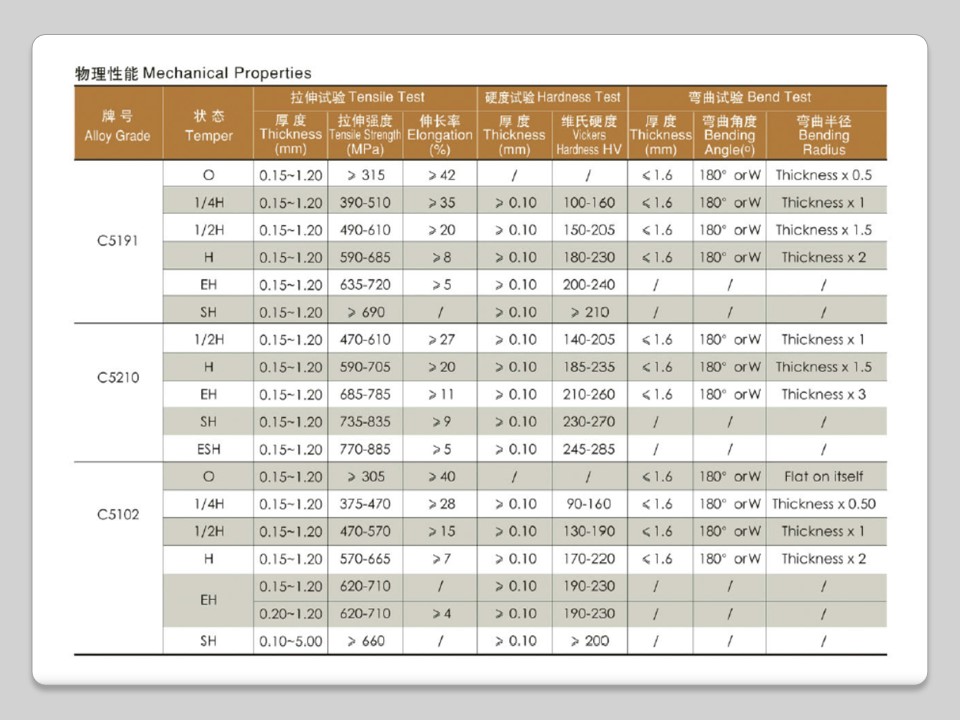Viewport: 960px width, 720px height.
Task: Select the Alloy Grade column header
Action: (118, 126)
